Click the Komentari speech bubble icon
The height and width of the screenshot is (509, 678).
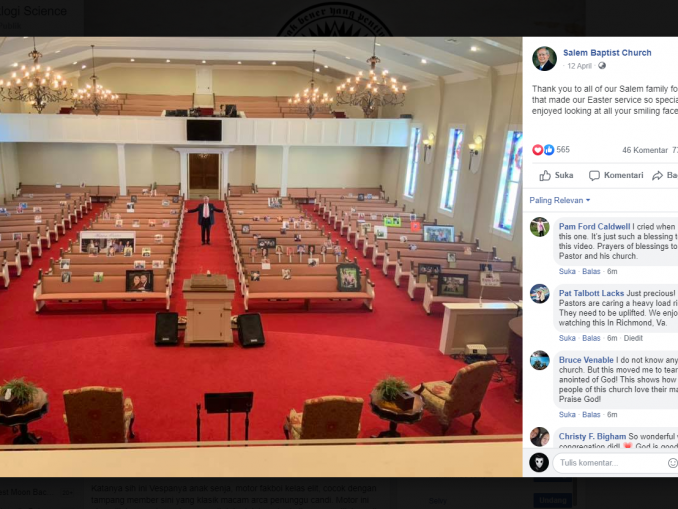[x=594, y=176]
